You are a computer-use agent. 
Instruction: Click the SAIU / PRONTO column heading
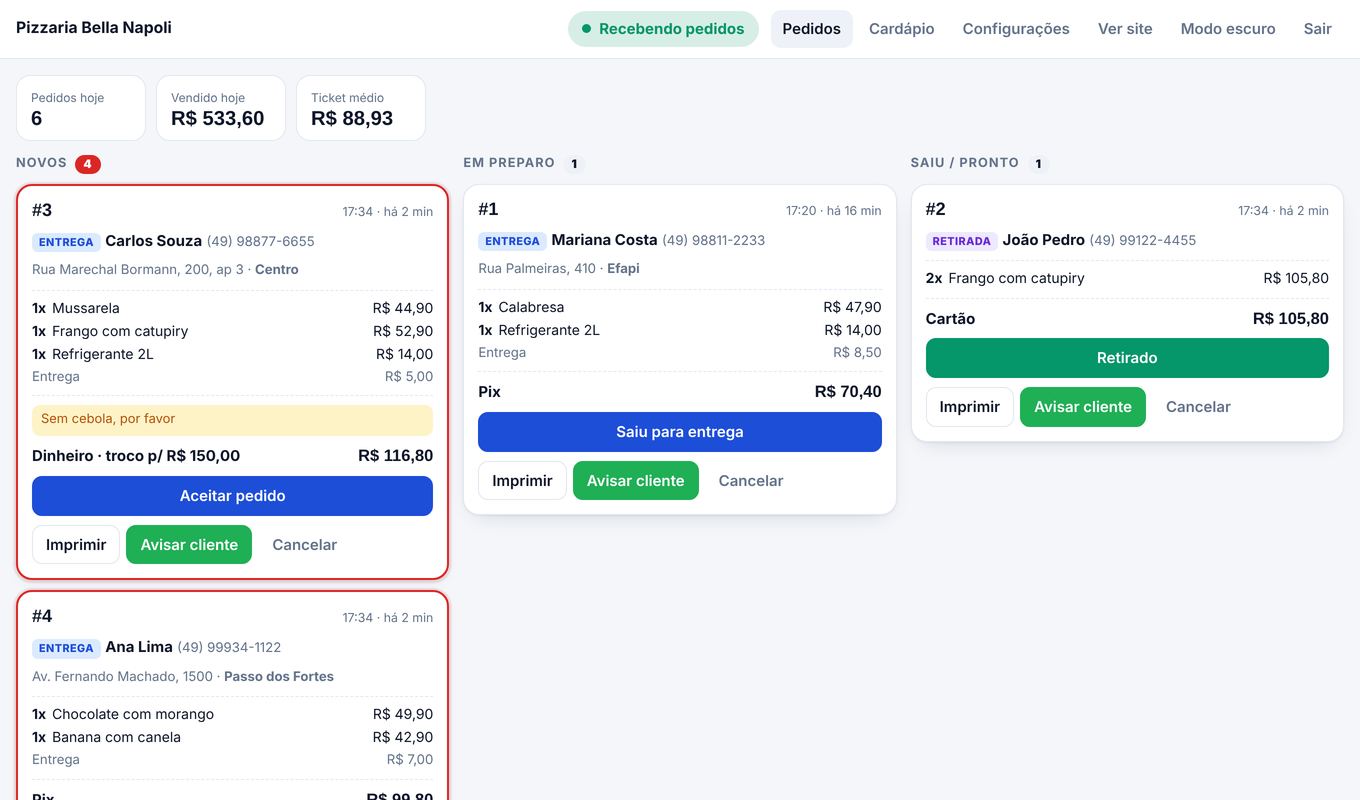(x=965, y=163)
